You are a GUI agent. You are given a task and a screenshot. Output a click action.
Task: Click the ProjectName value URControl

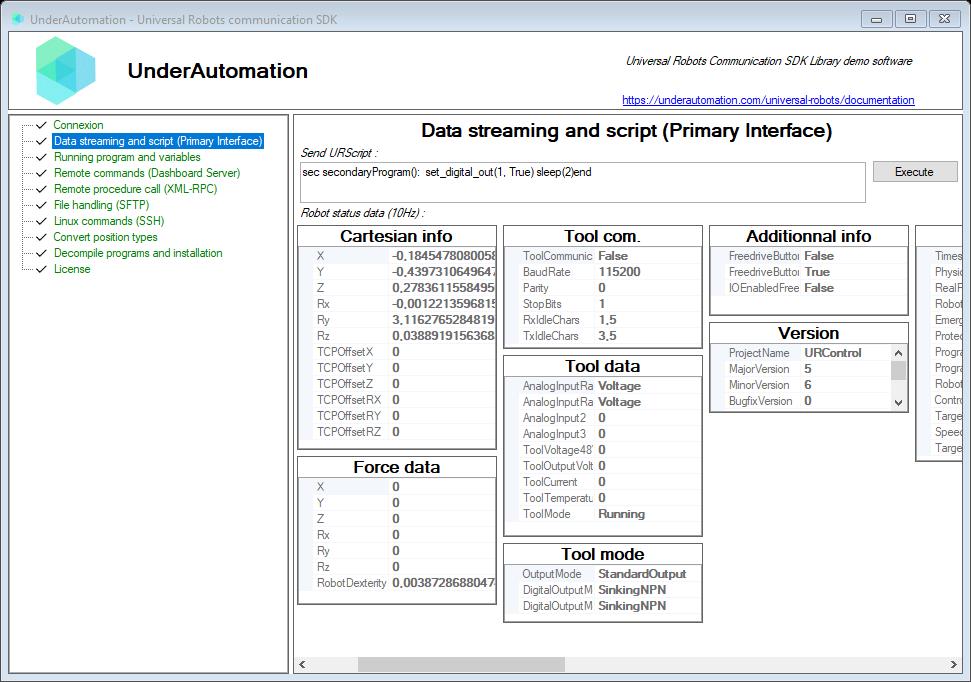[833, 353]
